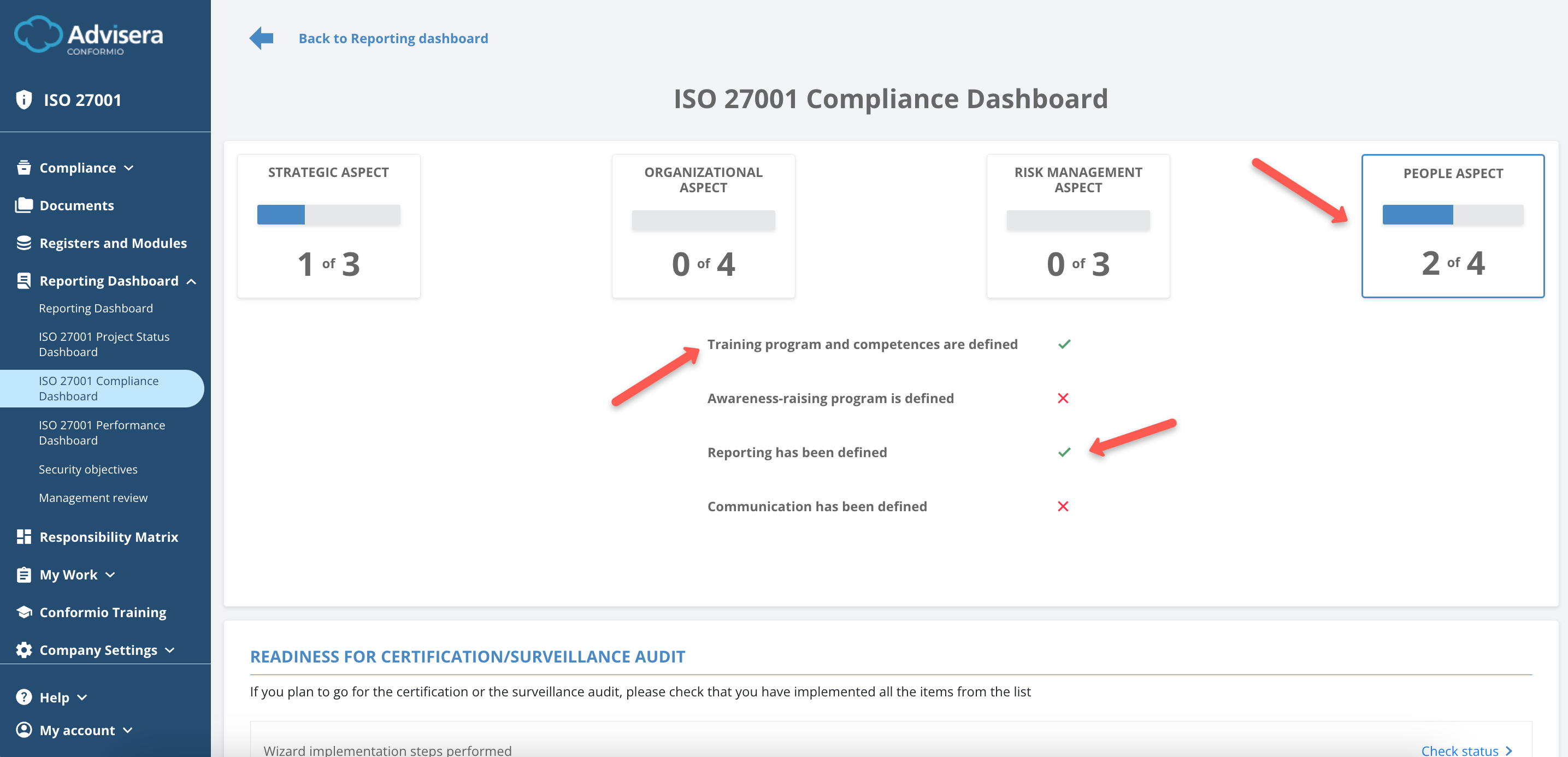This screenshot has width=1568, height=757.
Task: Open the ISO 27001 Performance Dashboard
Action: [x=102, y=432]
